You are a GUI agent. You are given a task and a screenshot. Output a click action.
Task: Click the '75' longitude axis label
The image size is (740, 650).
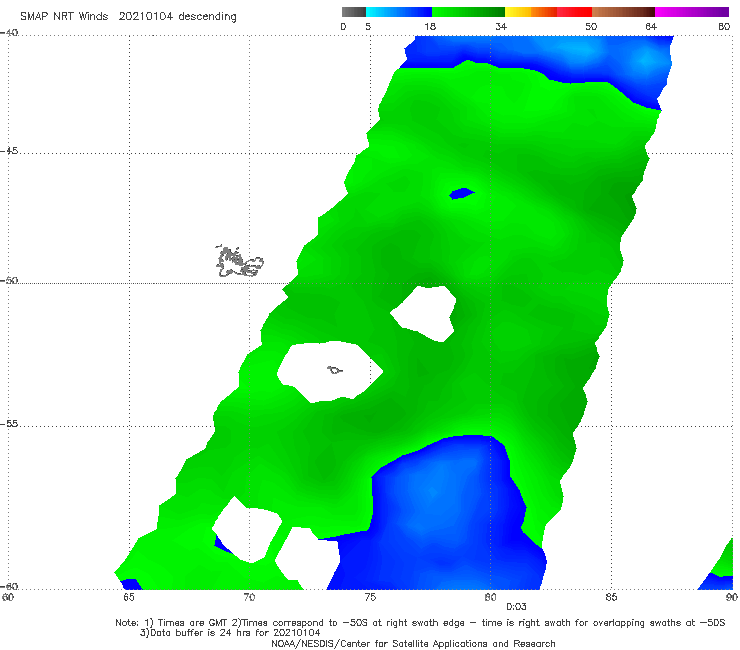point(370,598)
